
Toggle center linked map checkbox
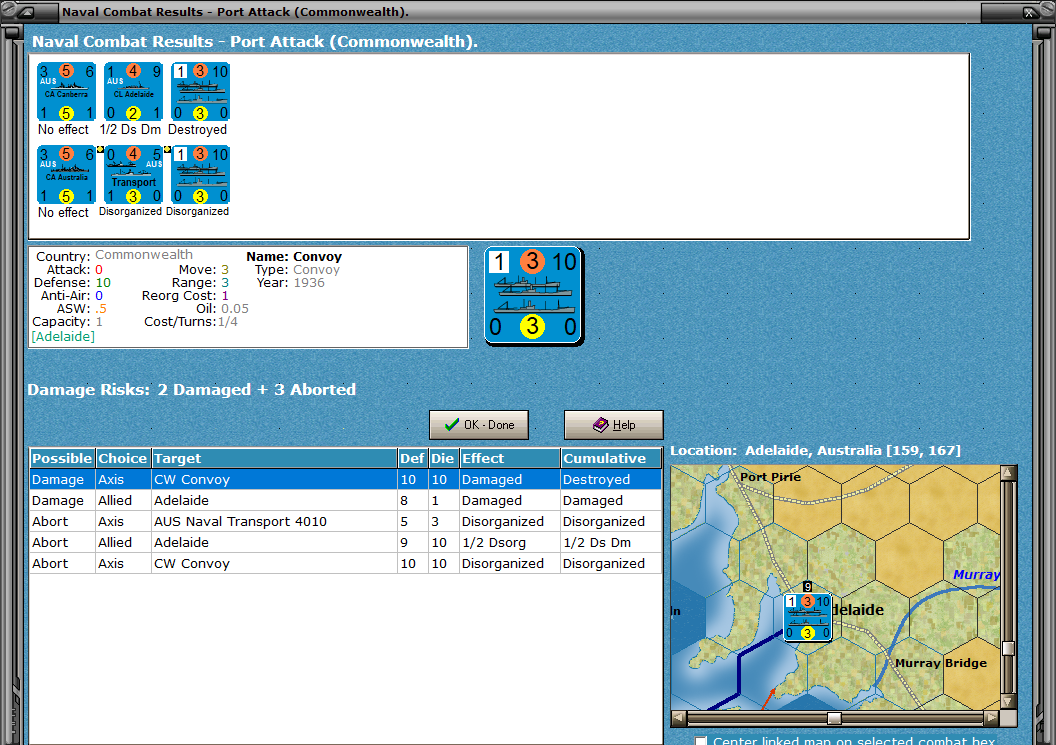(701, 740)
